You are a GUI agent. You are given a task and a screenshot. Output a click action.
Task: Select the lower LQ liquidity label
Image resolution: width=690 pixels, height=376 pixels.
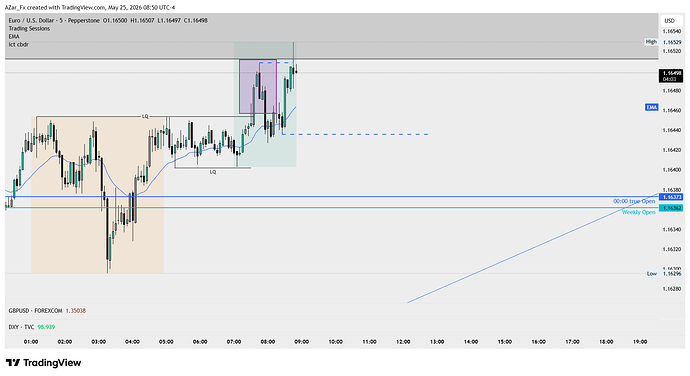213,172
